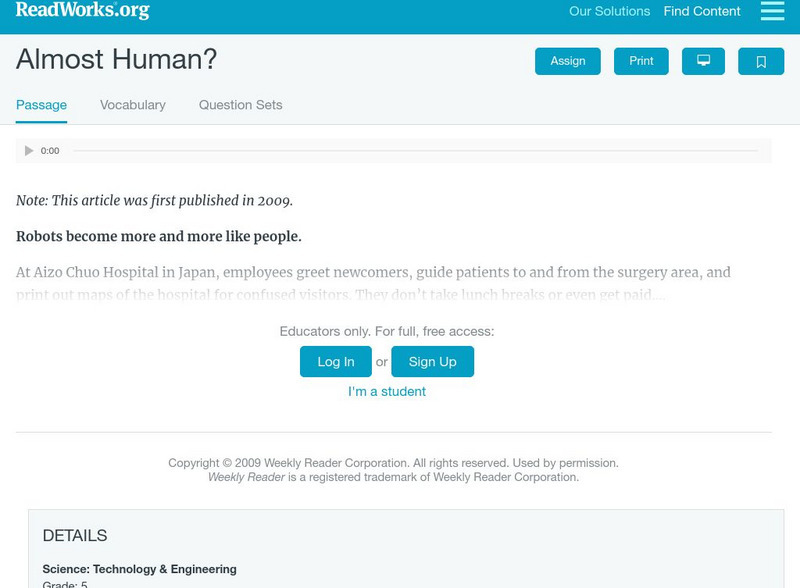Click the Log In button

pos(336,362)
